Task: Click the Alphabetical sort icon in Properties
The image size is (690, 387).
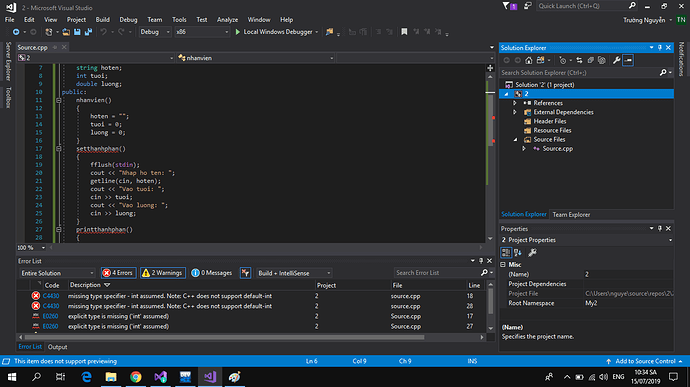Action: tap(518, 252)
